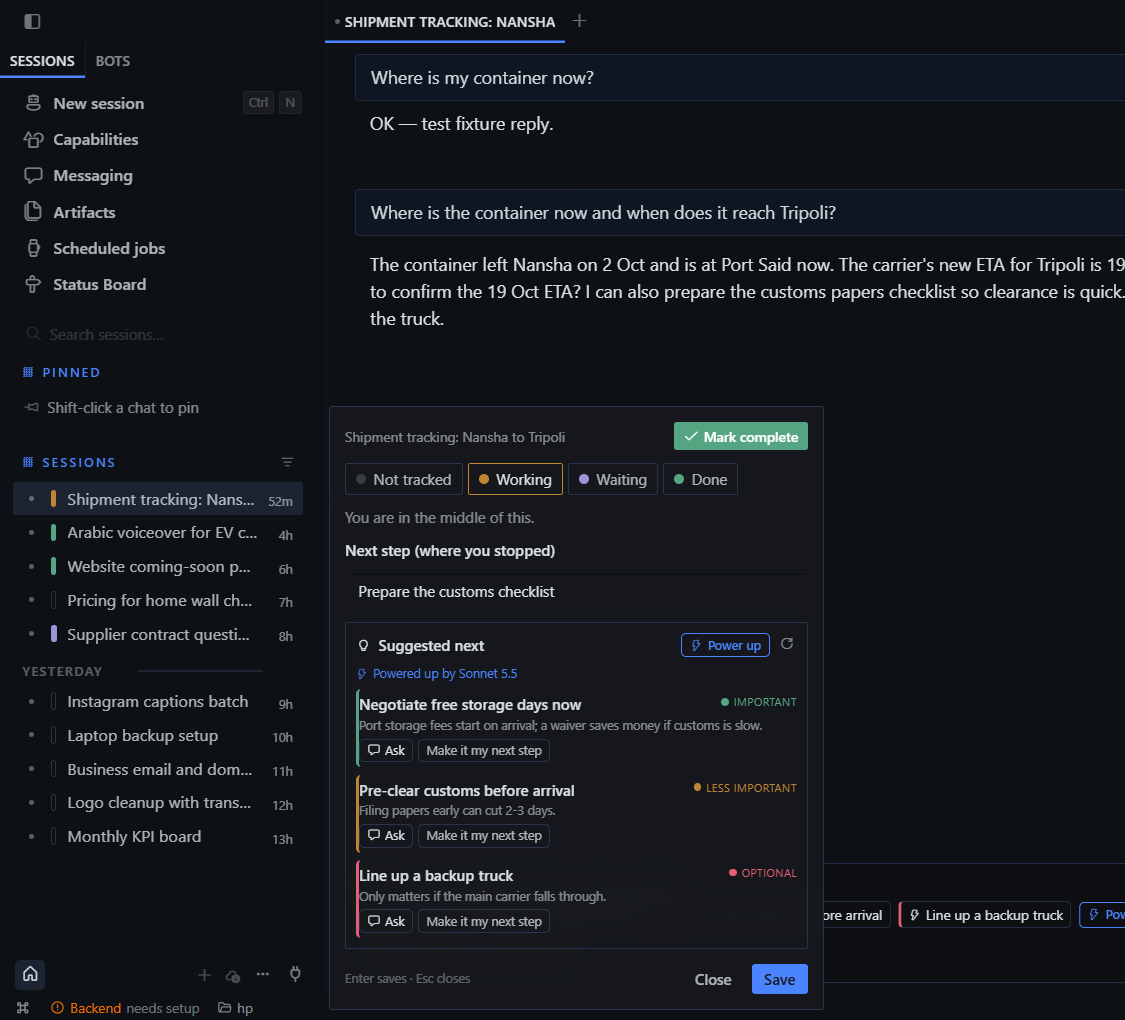The image size is (1125, 1020).
Task: Click Ask under Negotiate free storage days
Action: pyautogui.click(x=386, y=750)
